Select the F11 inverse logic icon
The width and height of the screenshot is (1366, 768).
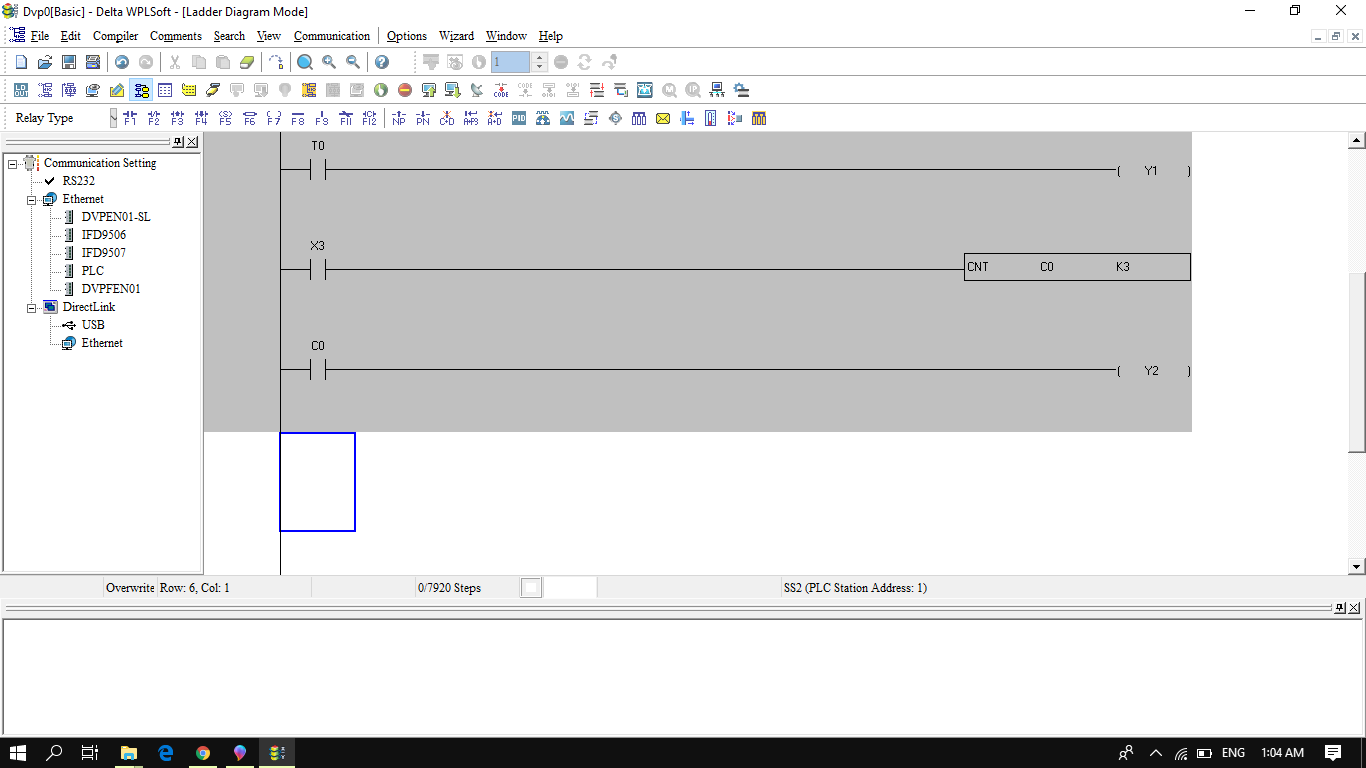coord(346,118)
